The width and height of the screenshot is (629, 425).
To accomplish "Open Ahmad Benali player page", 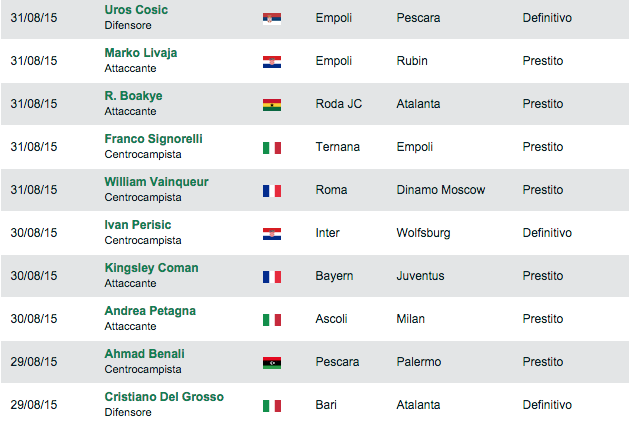I will point(144,354).
